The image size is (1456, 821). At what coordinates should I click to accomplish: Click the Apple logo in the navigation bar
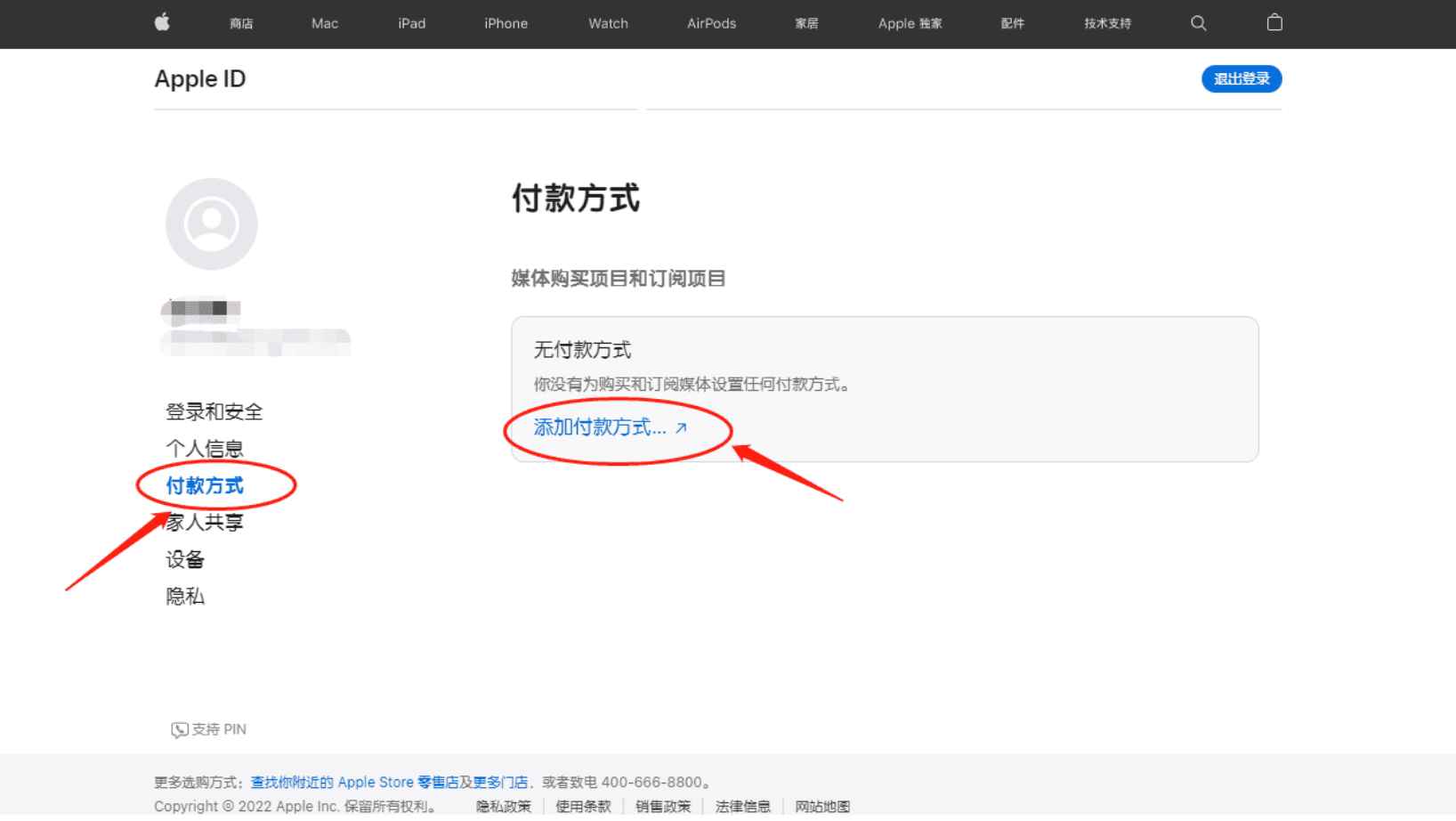click(162, 23)
